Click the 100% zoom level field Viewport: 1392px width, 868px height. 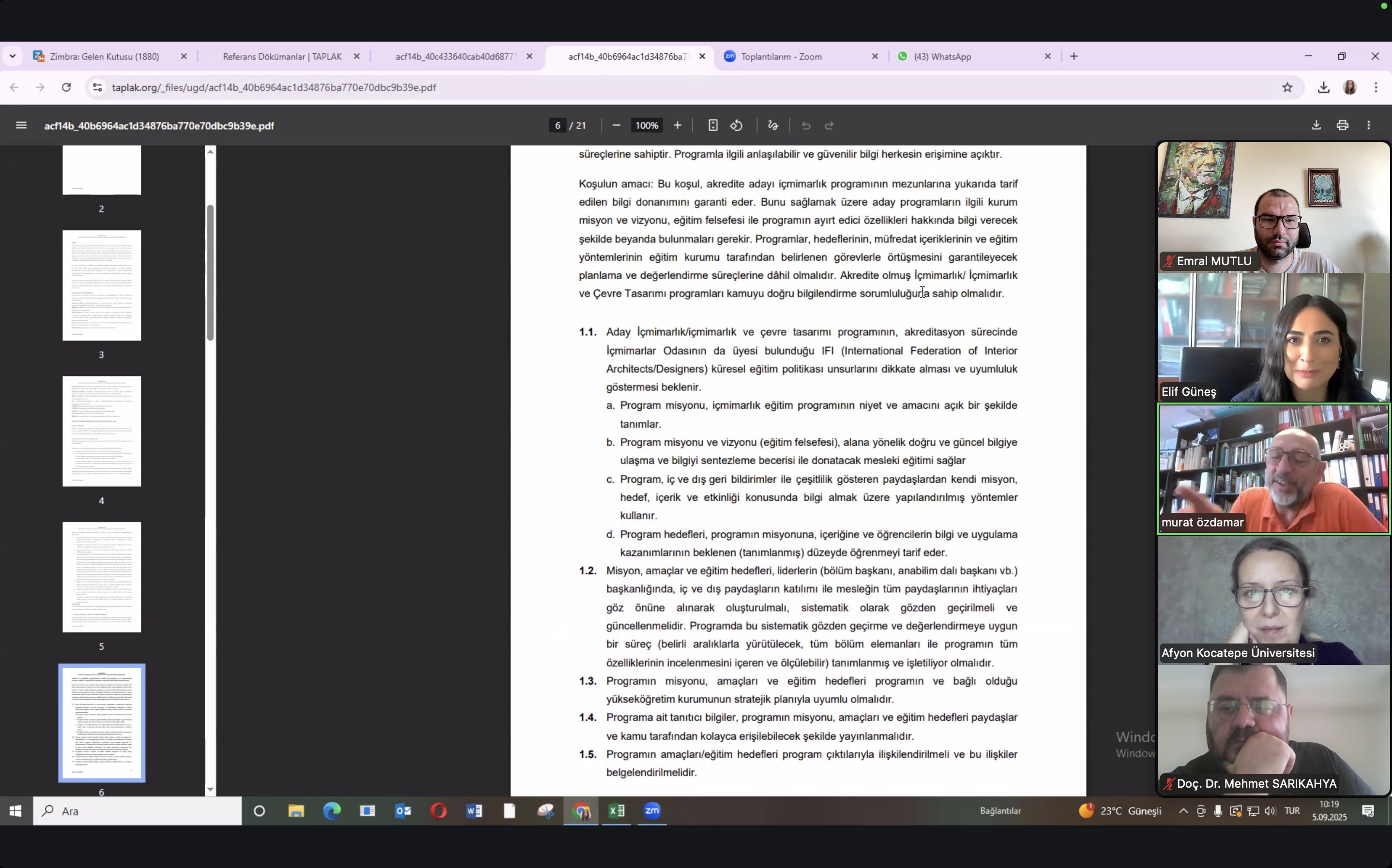(x=647, y=125)
